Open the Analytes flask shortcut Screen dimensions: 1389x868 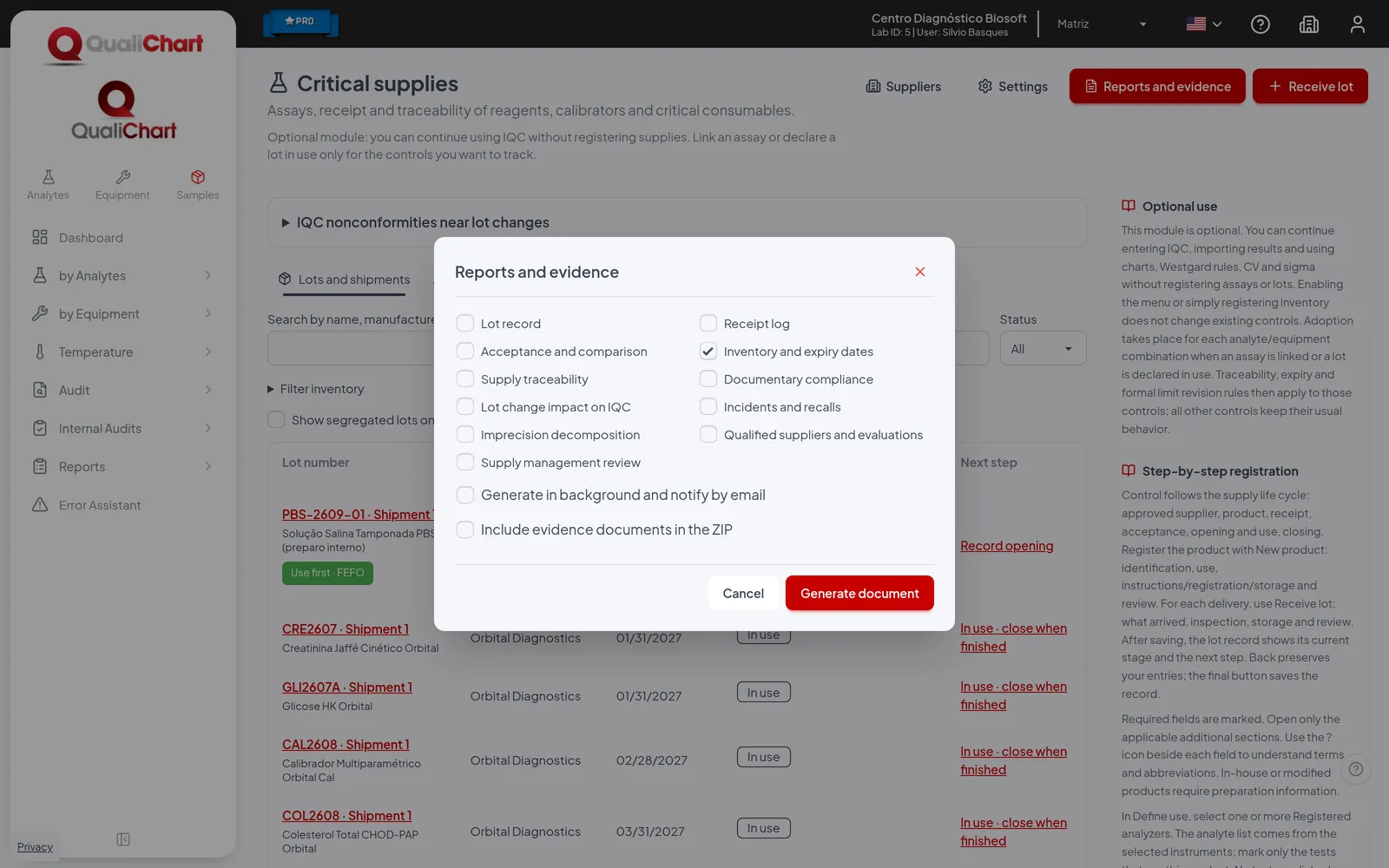pos(48,185)
